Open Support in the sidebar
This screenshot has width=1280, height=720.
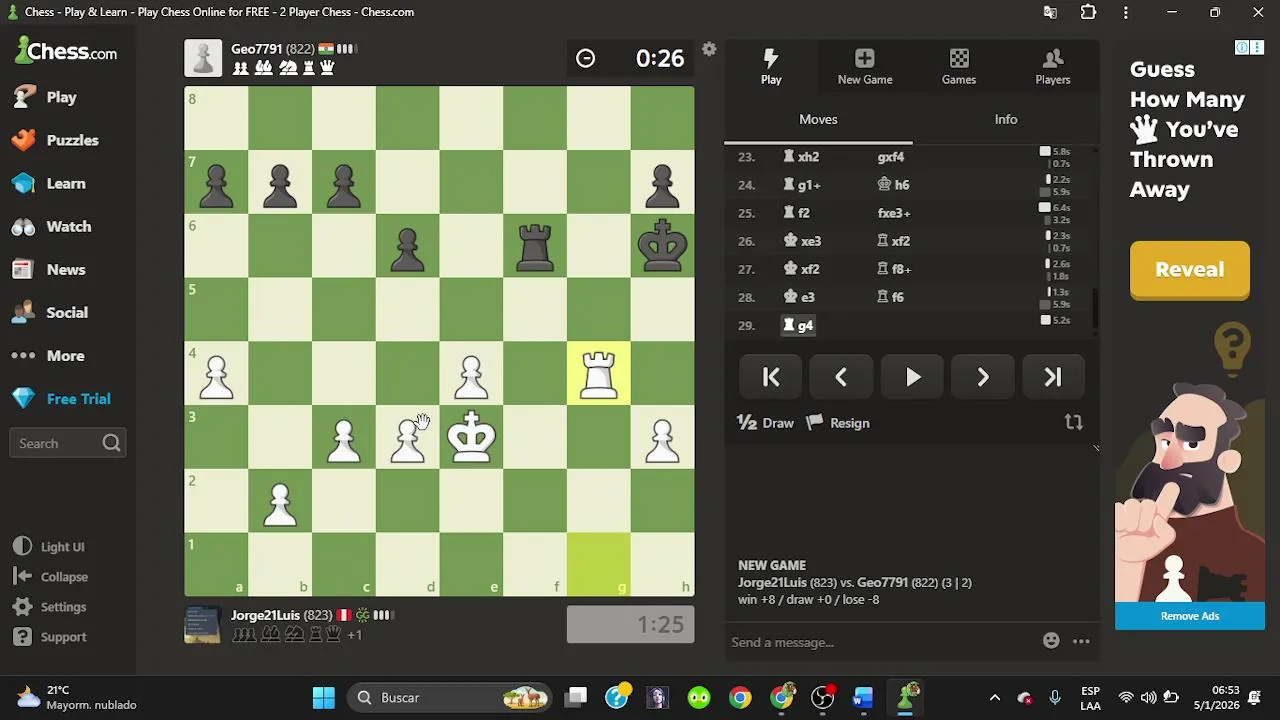[50, 637]
